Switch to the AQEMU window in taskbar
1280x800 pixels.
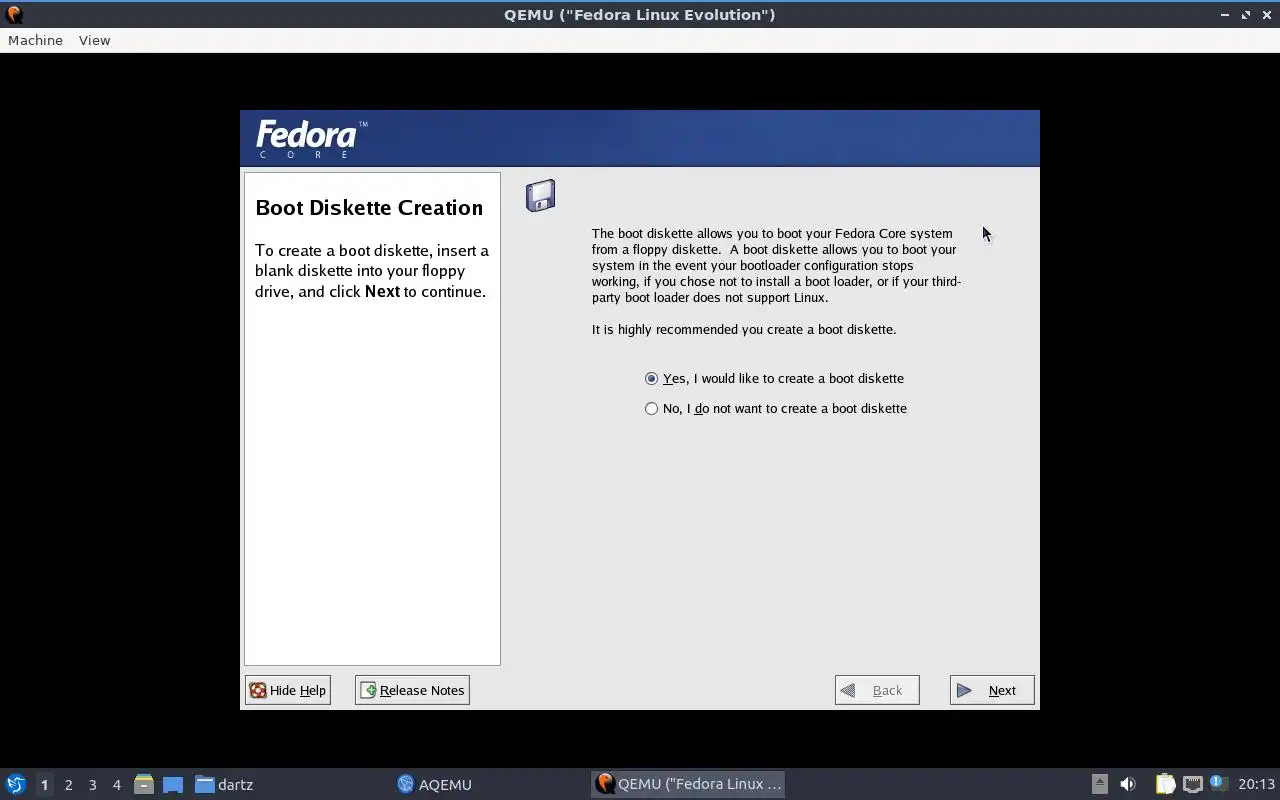(434, 784)
